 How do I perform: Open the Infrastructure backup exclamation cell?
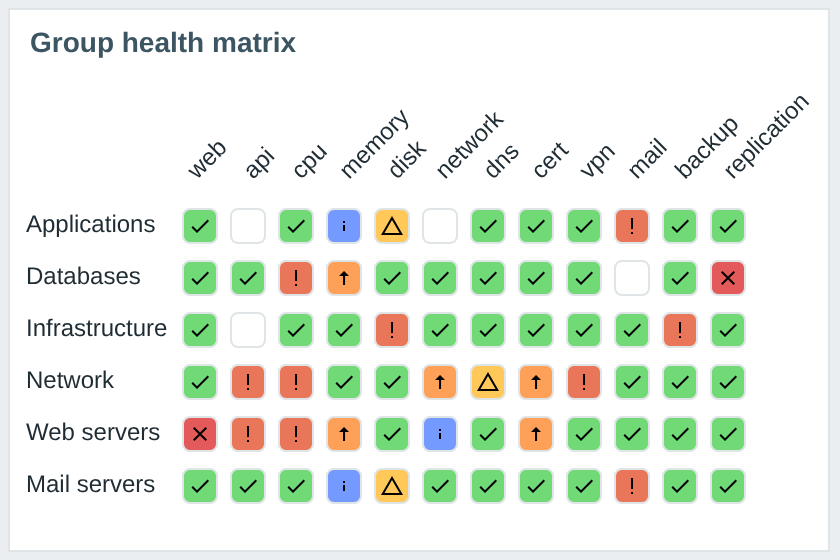680,330
